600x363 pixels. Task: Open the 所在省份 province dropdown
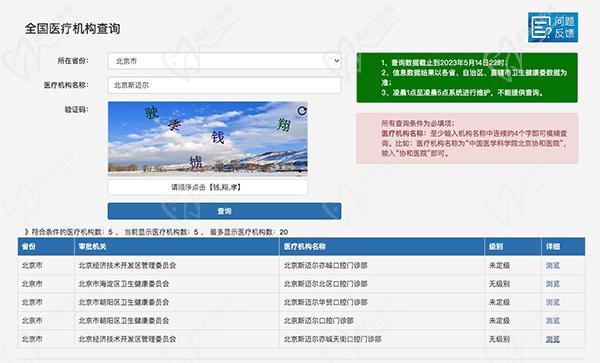[x=224, y=61]
